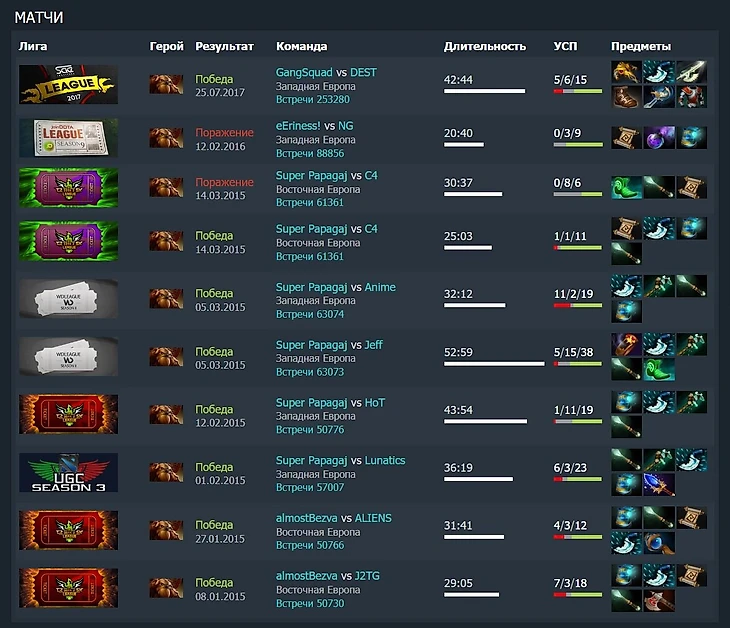Click magnifying lens item in ALIENS match
The width and height of the screenshot is (730, 628).
click(x=659, y=542)
